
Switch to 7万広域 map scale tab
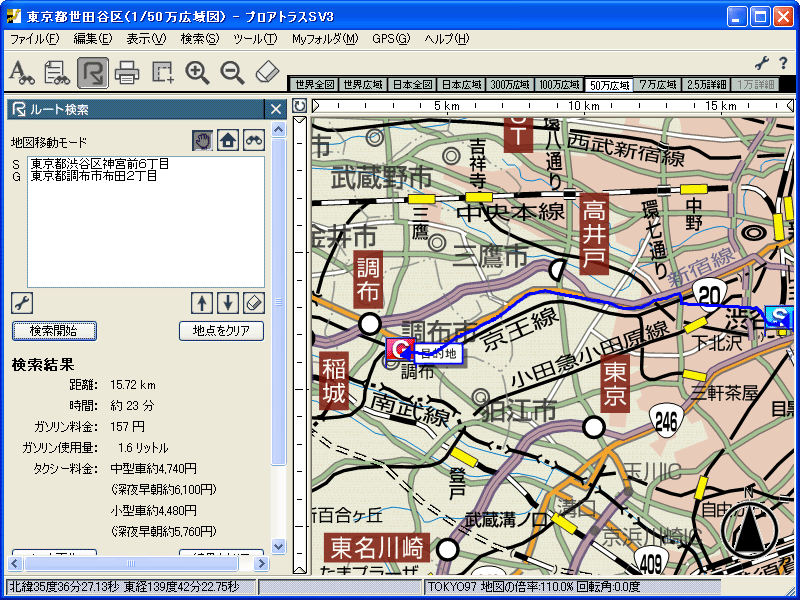pyautogui.click(x=658, y=85)
